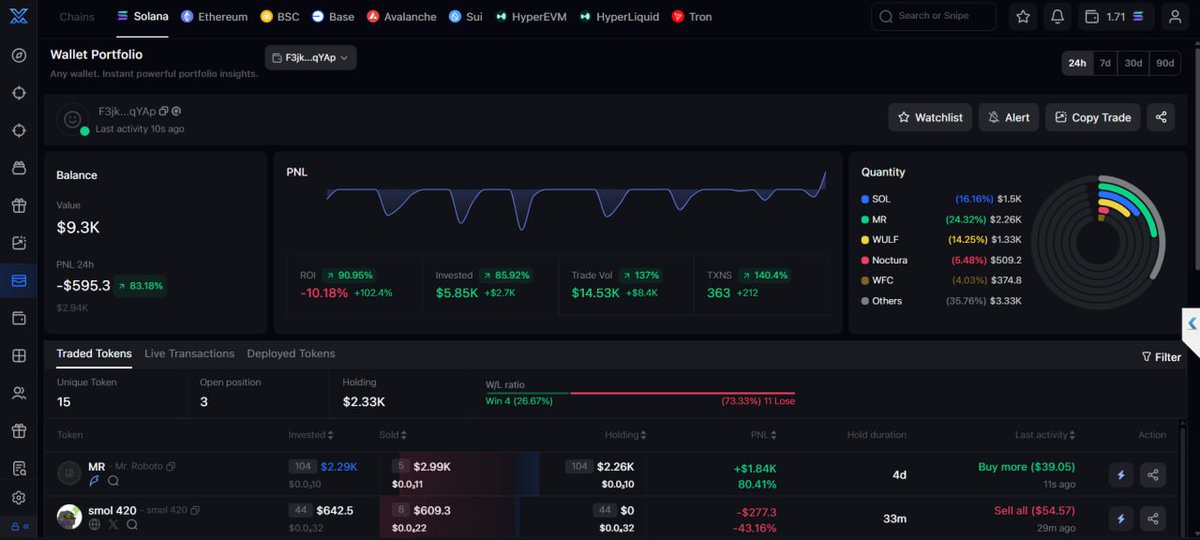Switch to the Tron chain tab
The height and width of the screenshot is (540, 1200).
tap(692, 17)
